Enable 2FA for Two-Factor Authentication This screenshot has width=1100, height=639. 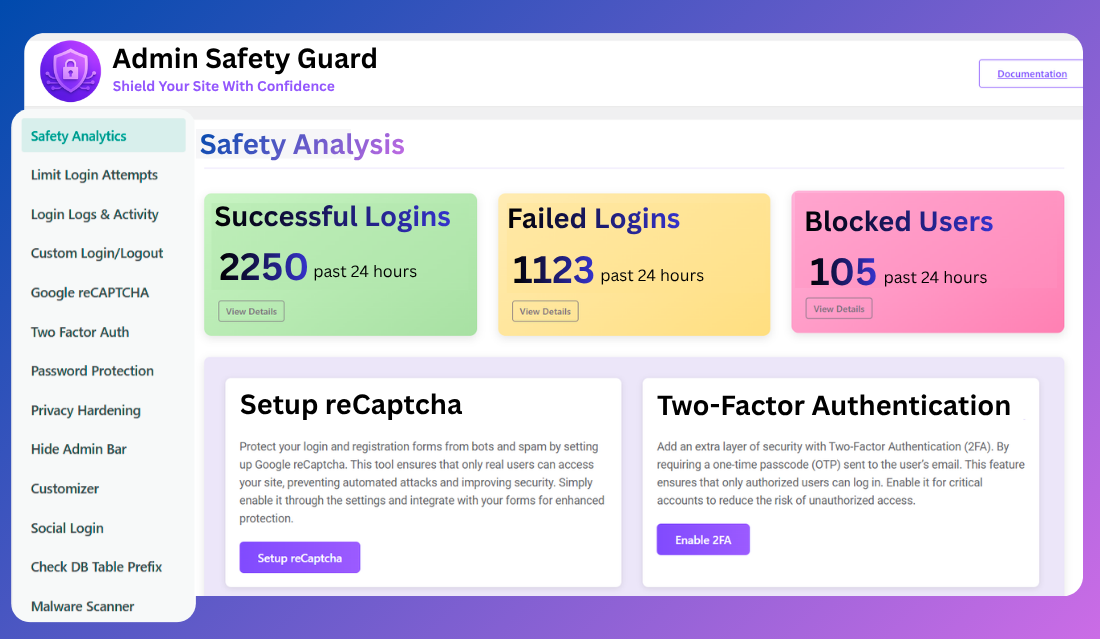click(x=703, y=538)
